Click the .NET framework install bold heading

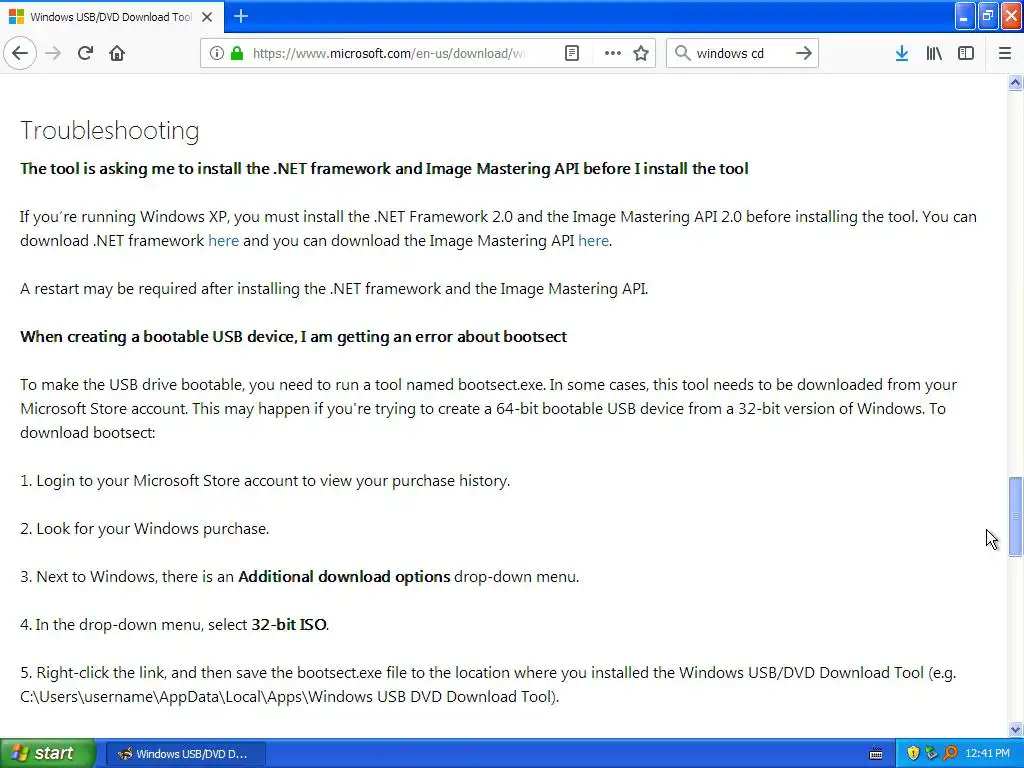pos(384,168)
